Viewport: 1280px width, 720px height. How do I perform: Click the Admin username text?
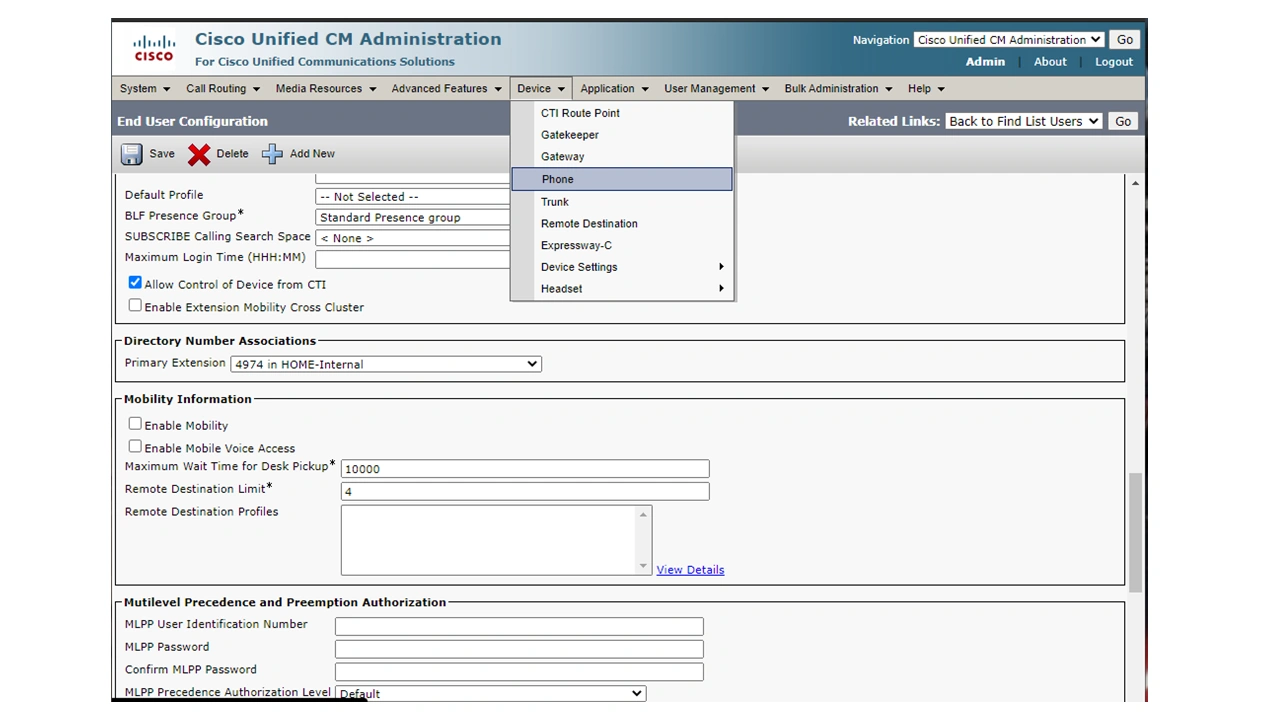tap(985, 62)
